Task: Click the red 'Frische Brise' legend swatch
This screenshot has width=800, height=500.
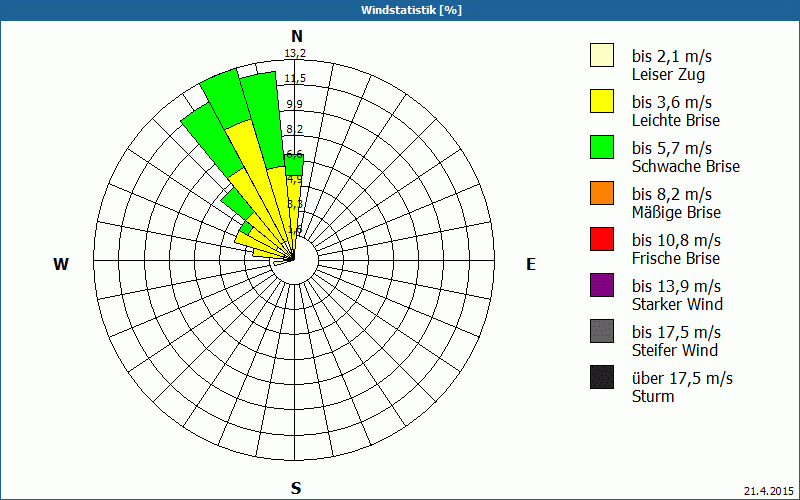Action: pos(602,239)
